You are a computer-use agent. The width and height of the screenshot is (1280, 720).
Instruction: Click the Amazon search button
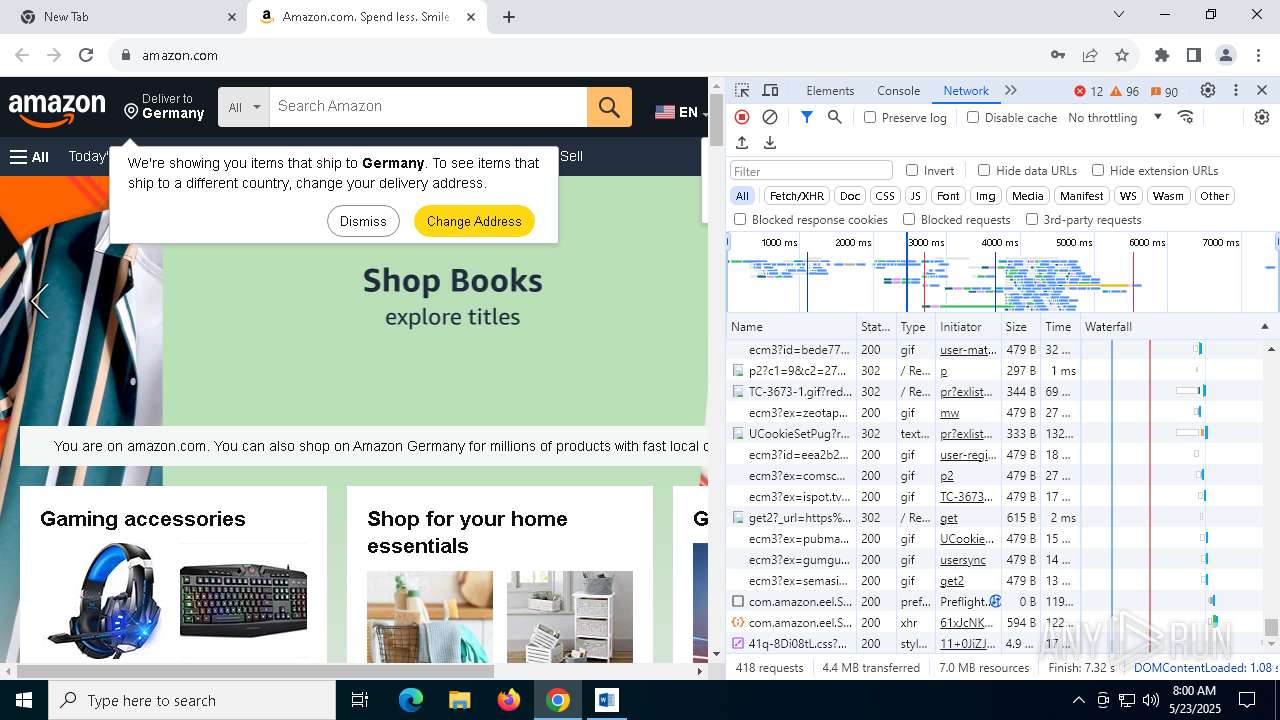pos(609,107)
